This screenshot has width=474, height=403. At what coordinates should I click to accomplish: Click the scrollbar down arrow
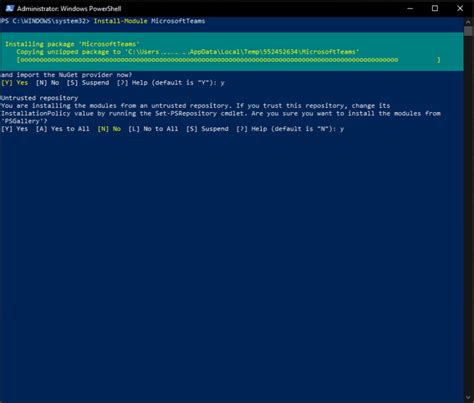(x=468, y=397)
